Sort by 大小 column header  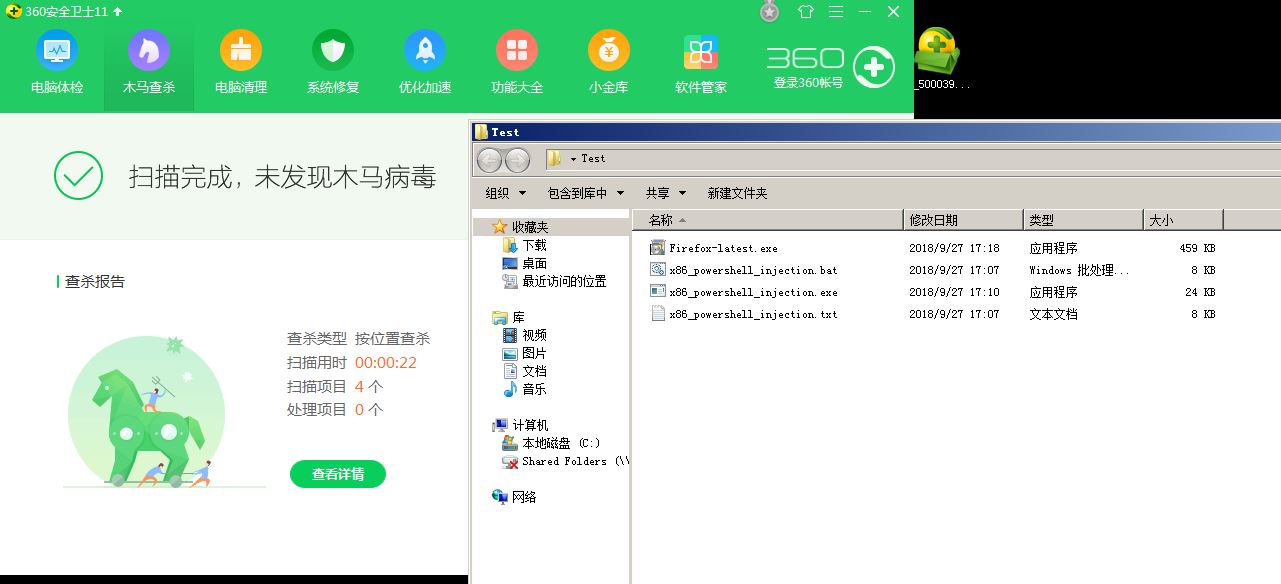click(x=1183, y=220)
